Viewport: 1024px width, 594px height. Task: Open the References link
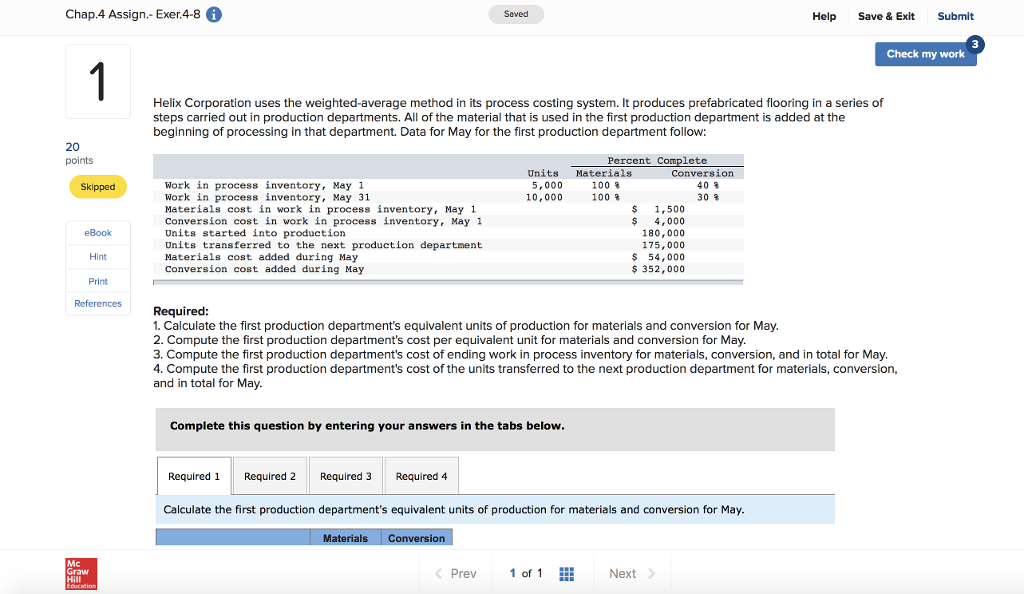click(x=97, y=303)
